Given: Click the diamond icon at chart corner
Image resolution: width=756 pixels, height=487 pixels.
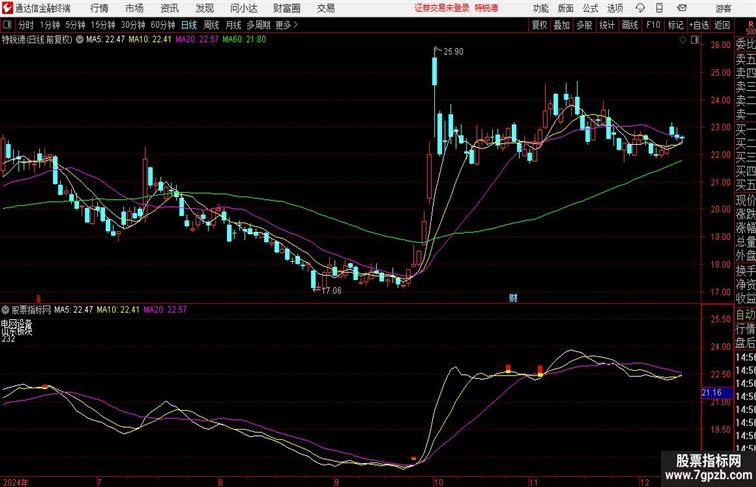Looking at the screenshot, I should (683, 41).
